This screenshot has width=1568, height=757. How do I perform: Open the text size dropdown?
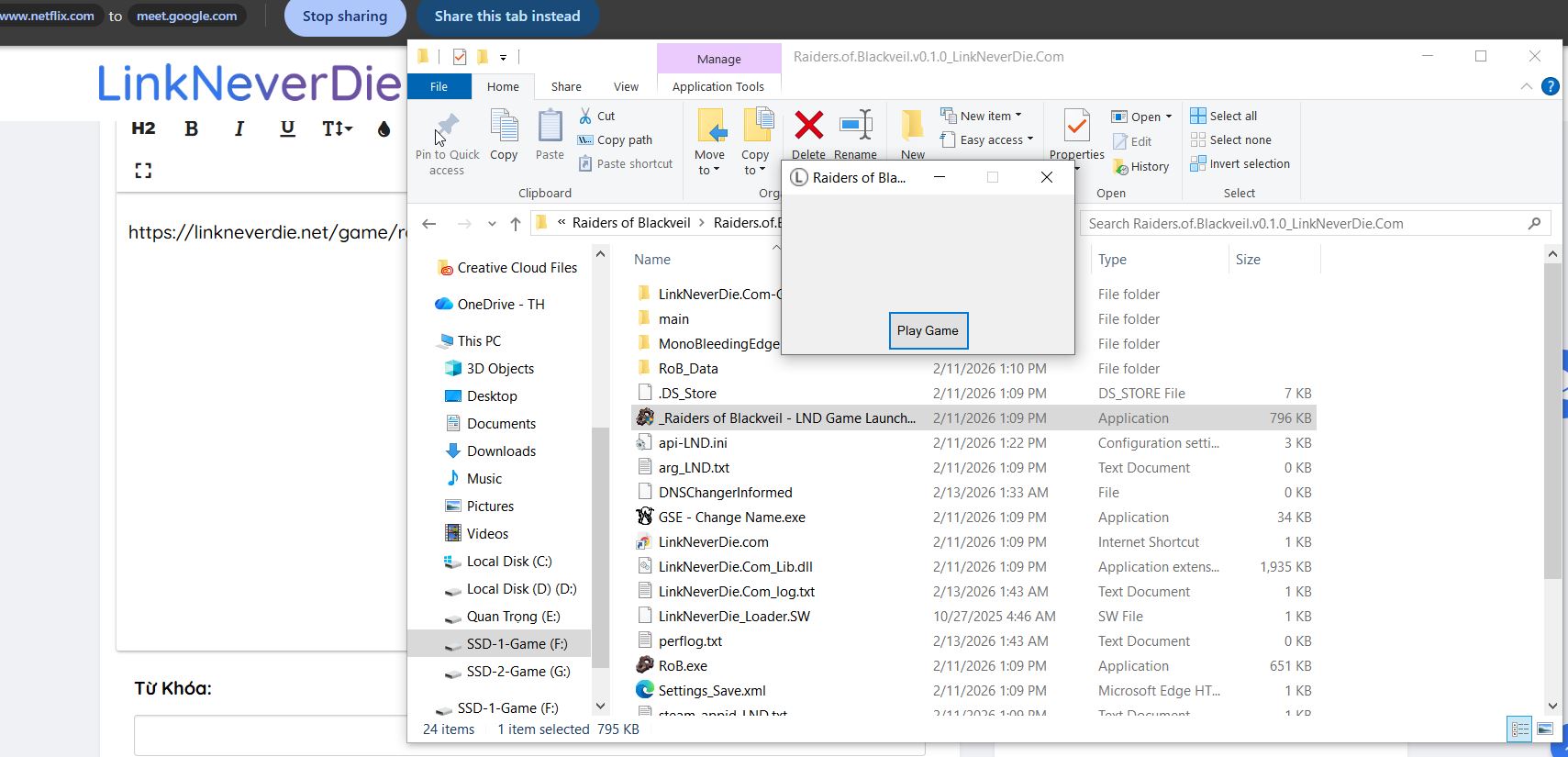point(337,128)
